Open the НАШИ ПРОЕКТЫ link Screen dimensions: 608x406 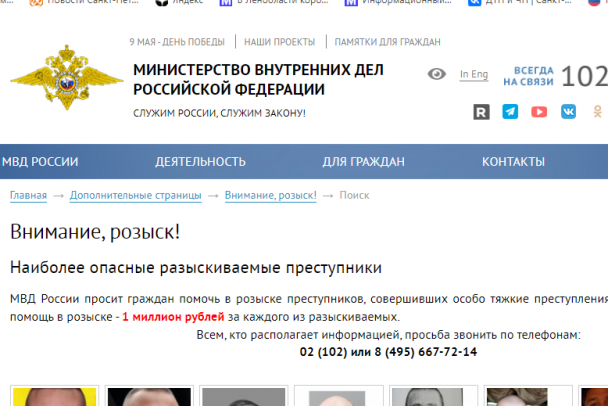click(x=279, y=42)
